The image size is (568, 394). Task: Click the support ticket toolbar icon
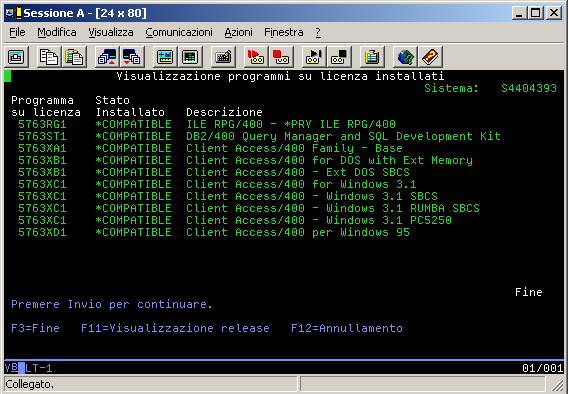430,57
